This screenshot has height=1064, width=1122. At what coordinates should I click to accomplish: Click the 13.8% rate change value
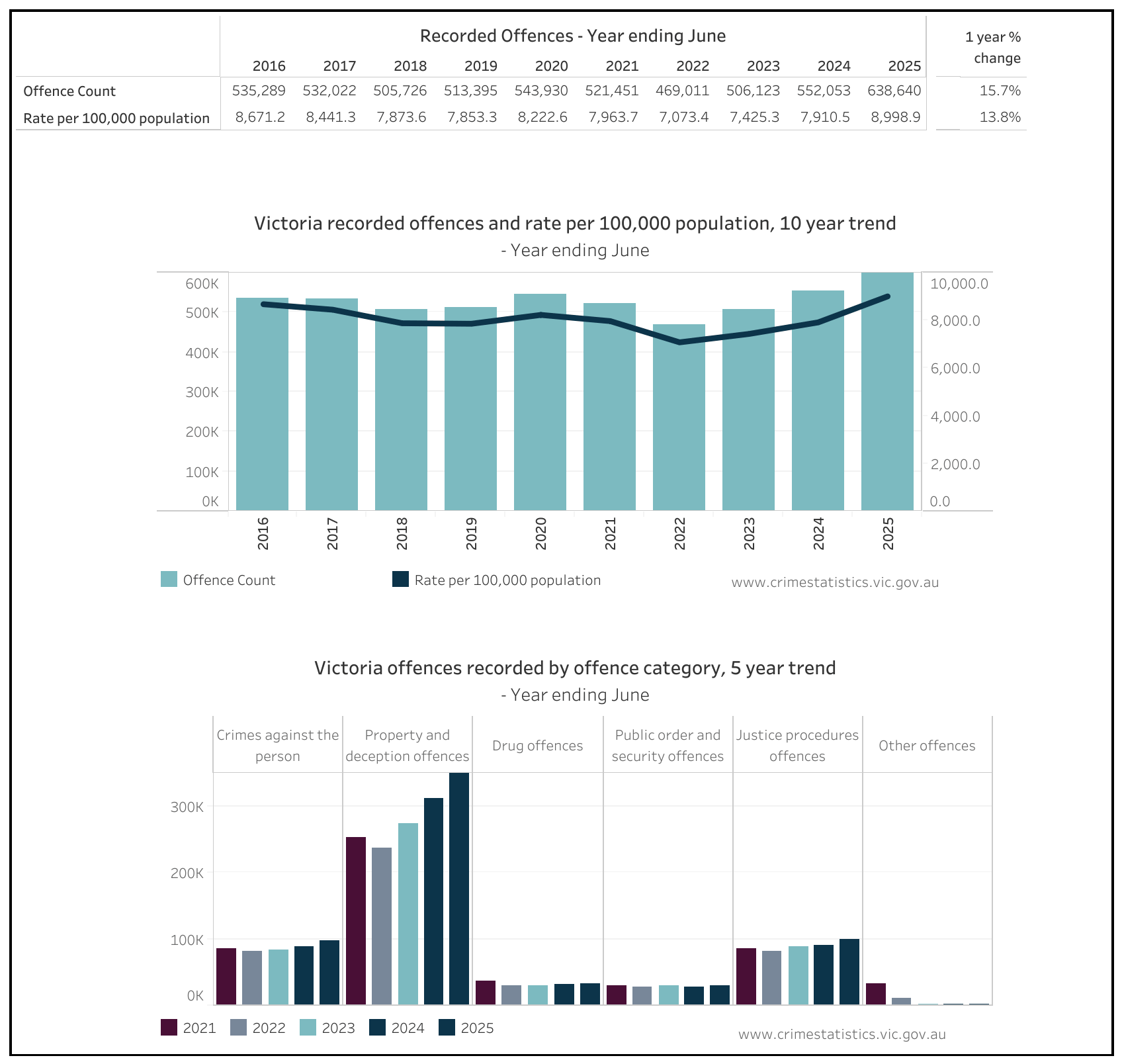tap(1000, 118)
